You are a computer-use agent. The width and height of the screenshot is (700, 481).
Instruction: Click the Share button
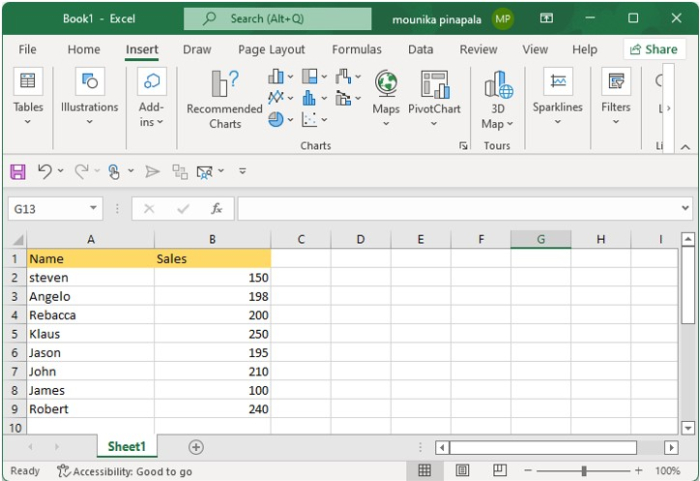coord(653,49)
